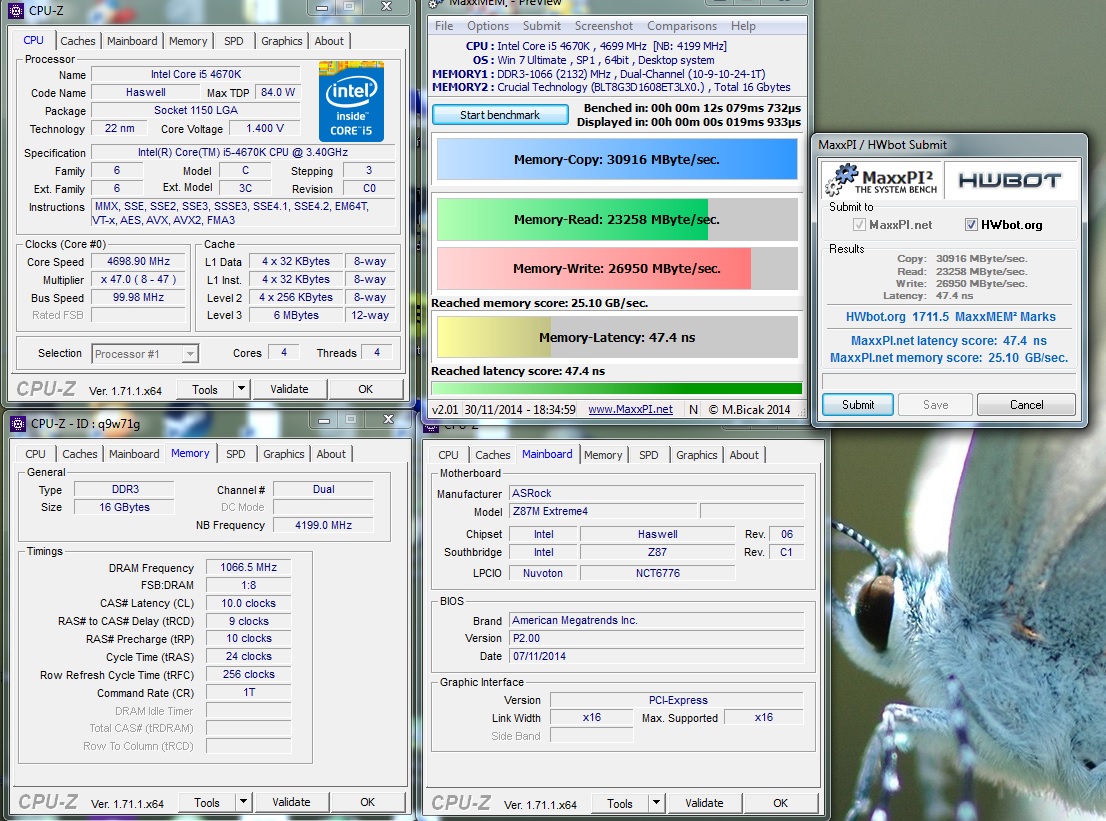Image resolution: width=1106 pixels, height=821 pixels.
Task: Click the DRAM Frequency 1066.5 MHz value
Action: click(x=248, y=567)
